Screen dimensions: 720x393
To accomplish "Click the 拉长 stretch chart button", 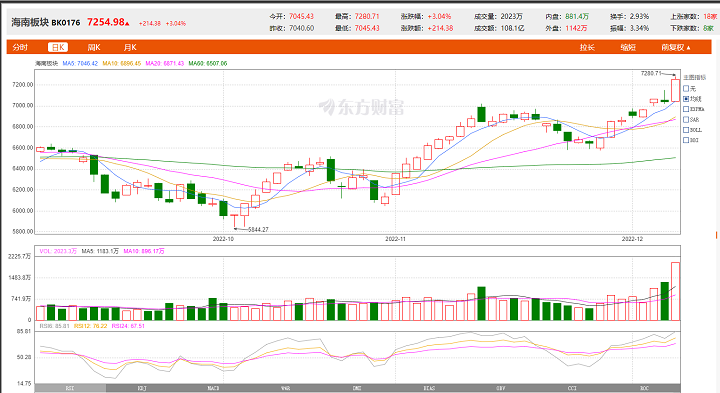I will (587, 47).
